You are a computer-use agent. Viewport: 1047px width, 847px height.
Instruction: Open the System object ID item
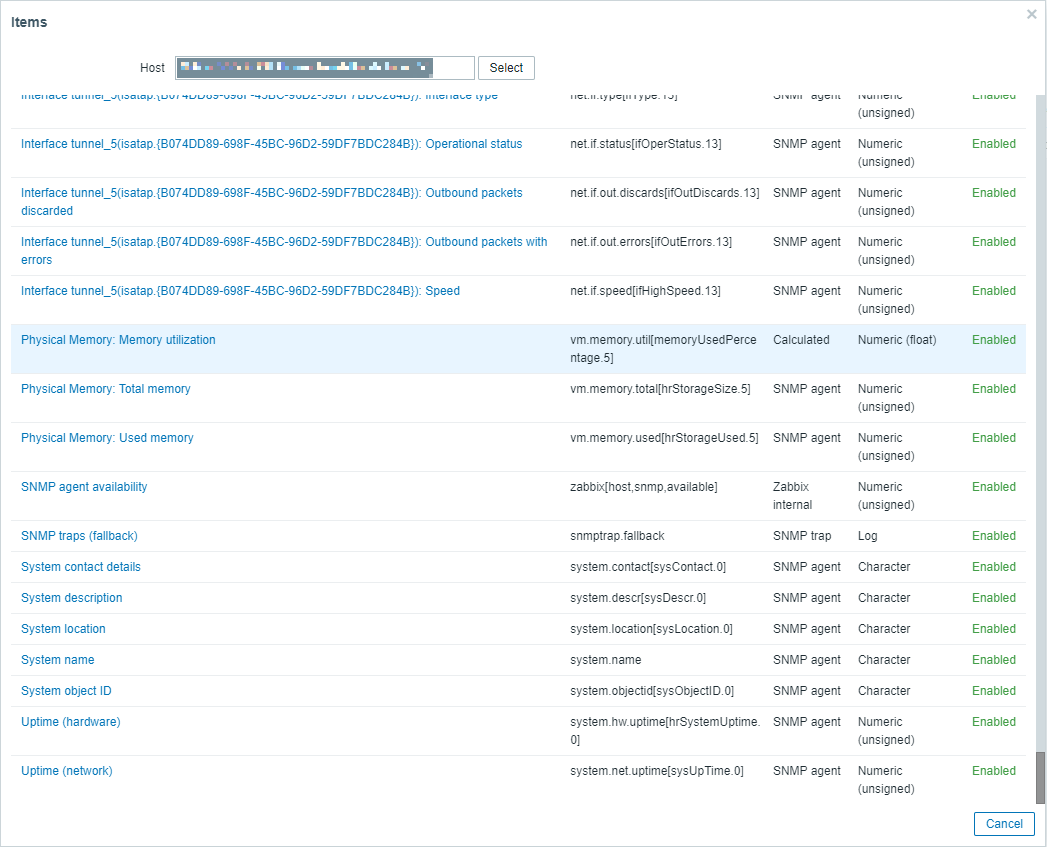[66, 690]
